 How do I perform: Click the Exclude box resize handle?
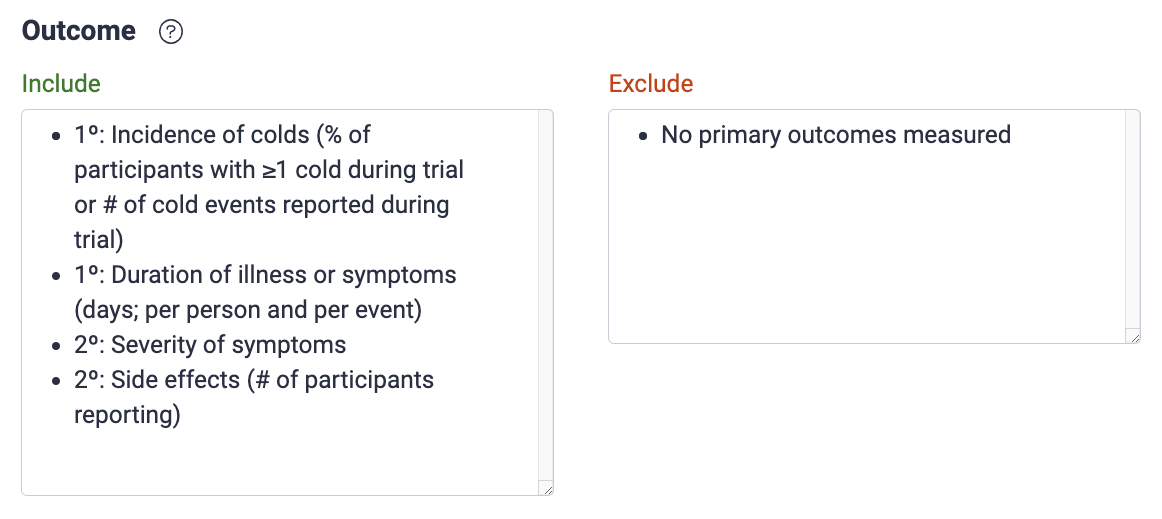(x=1133, y=336)
